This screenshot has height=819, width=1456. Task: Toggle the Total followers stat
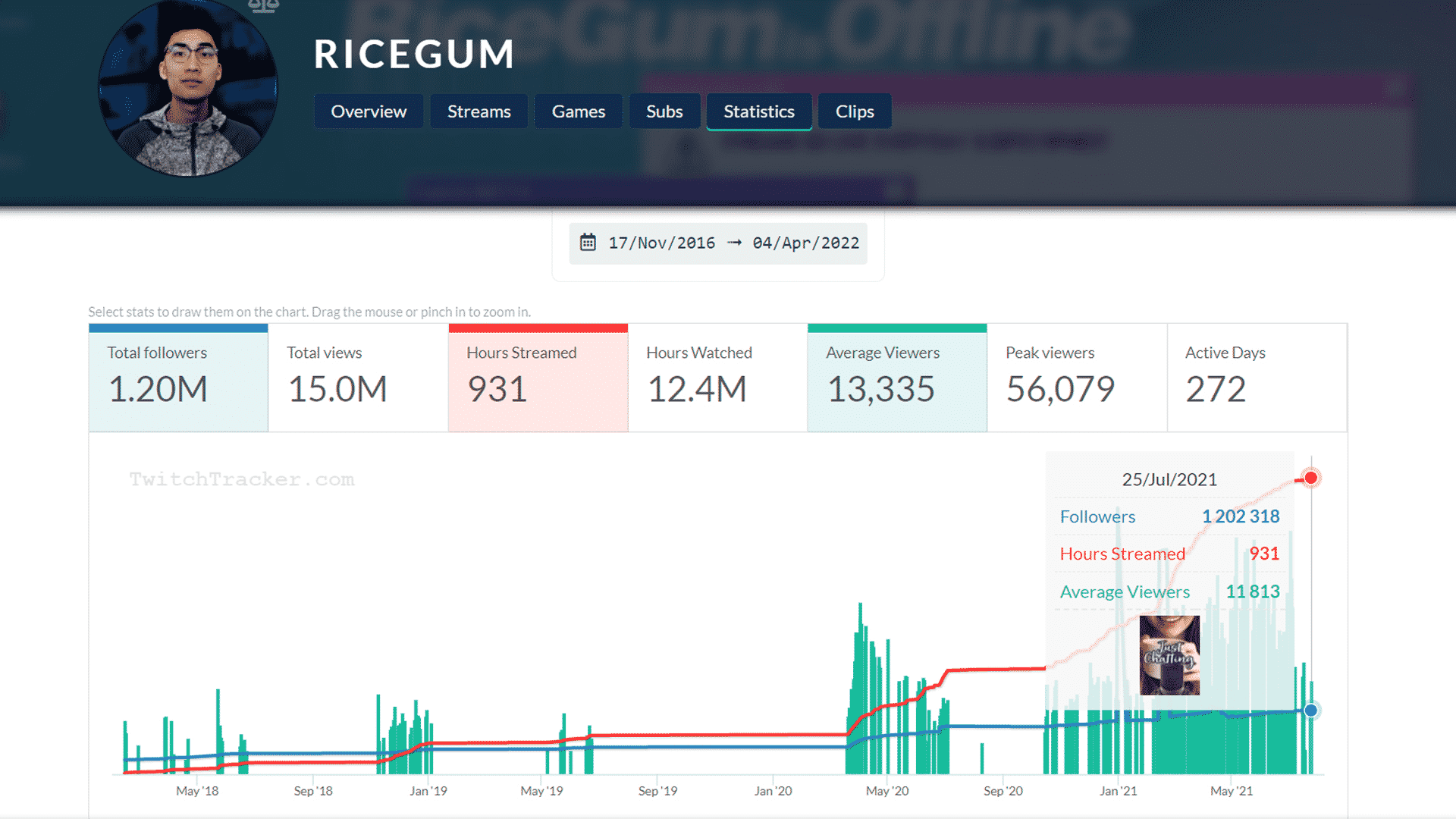(x=178, y=378)
